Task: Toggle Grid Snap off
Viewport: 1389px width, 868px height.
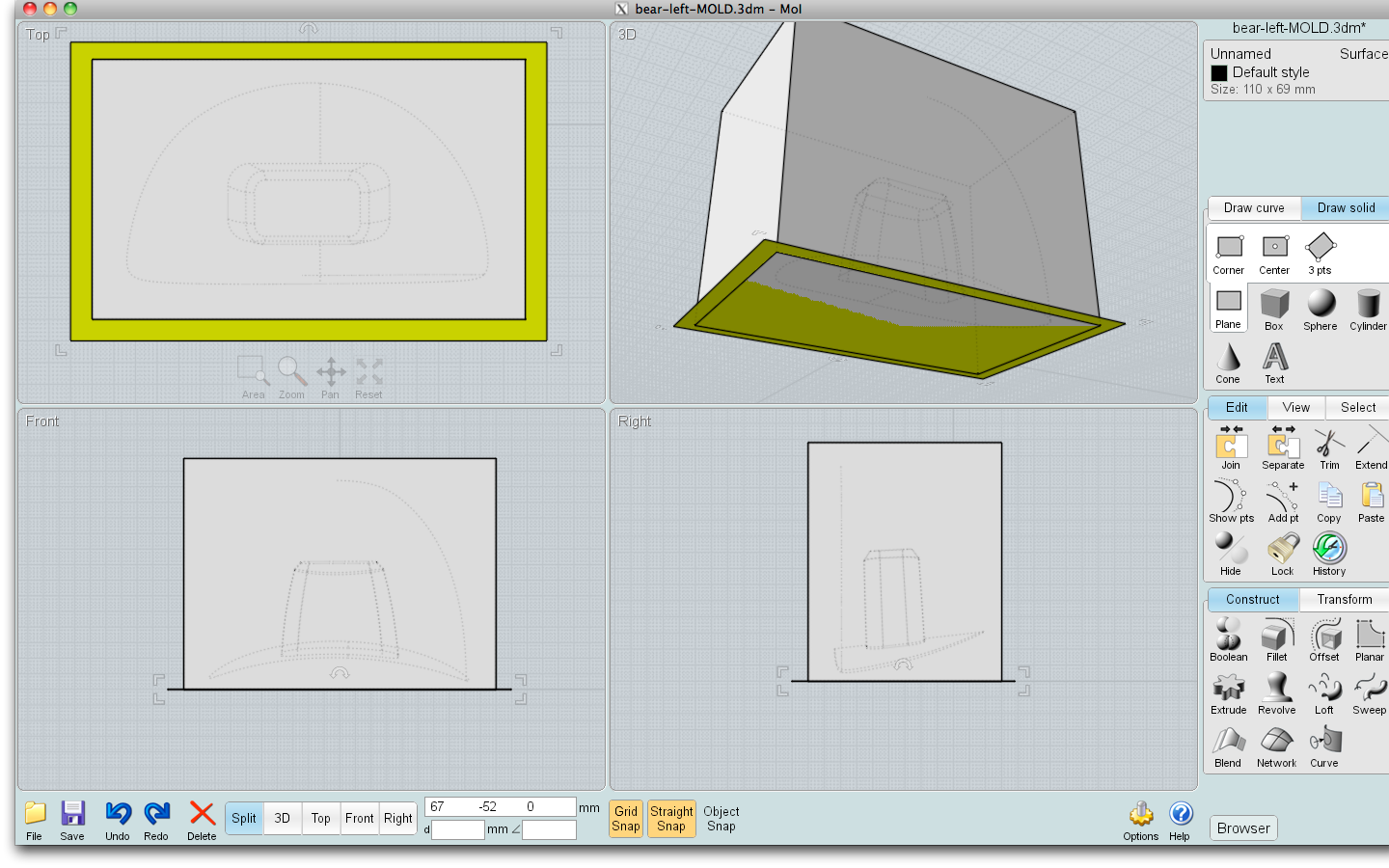Action: (626, 819)
